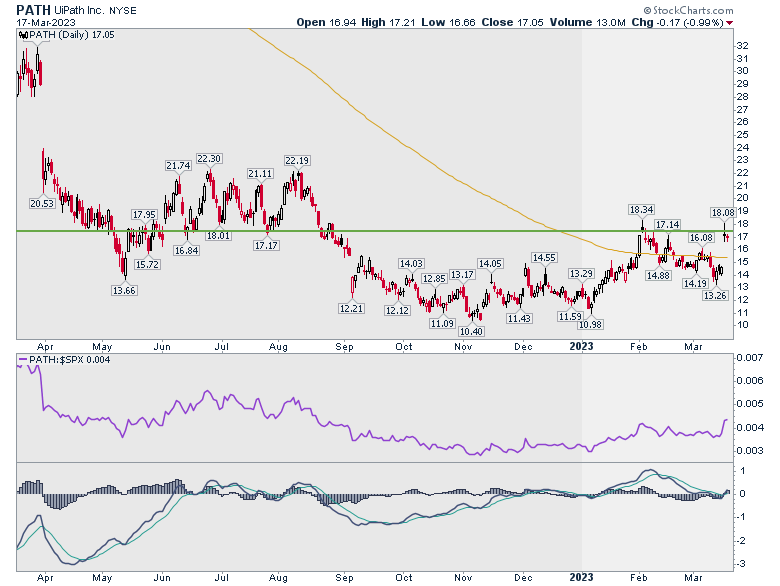Click the 14.05 price label
Viewport: 780px width, 586px height.
pos(490,264)
